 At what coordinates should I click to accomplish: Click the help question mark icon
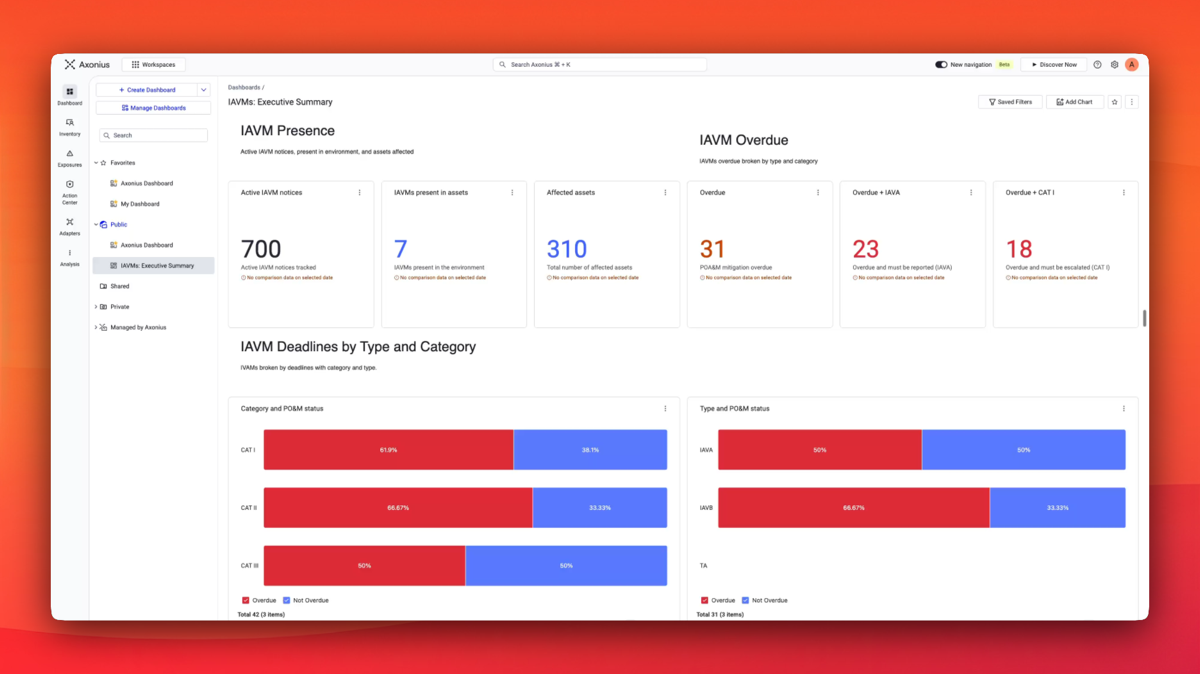click(x=1097, y=65)
